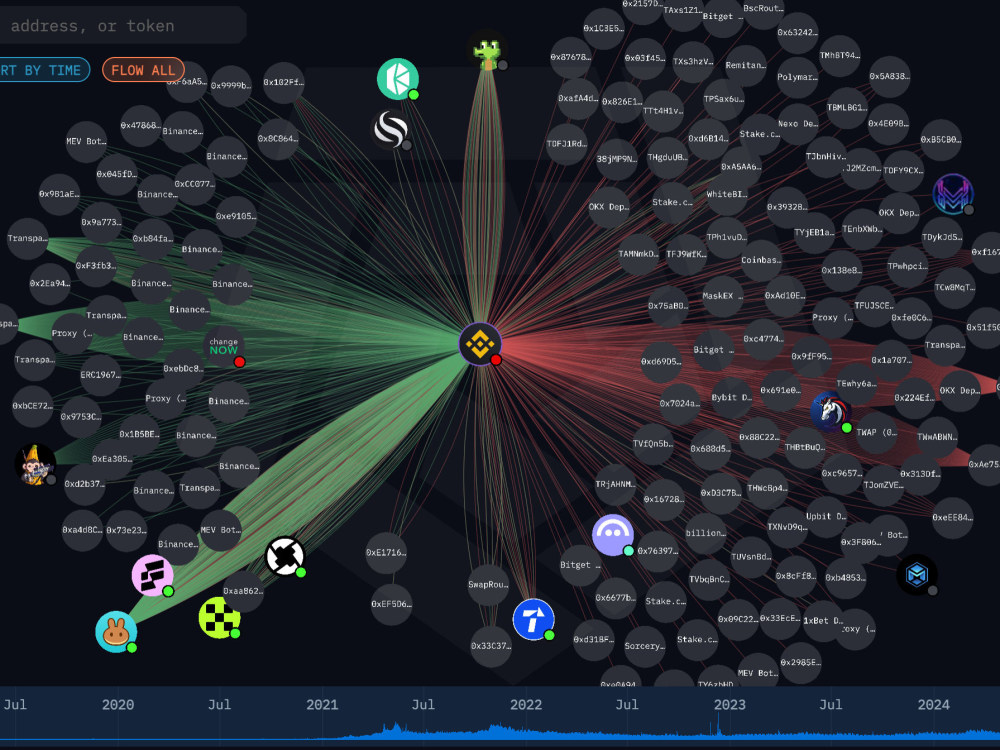
Task: Click the Synthetix-style S logo node
Action: click(390, 129)
